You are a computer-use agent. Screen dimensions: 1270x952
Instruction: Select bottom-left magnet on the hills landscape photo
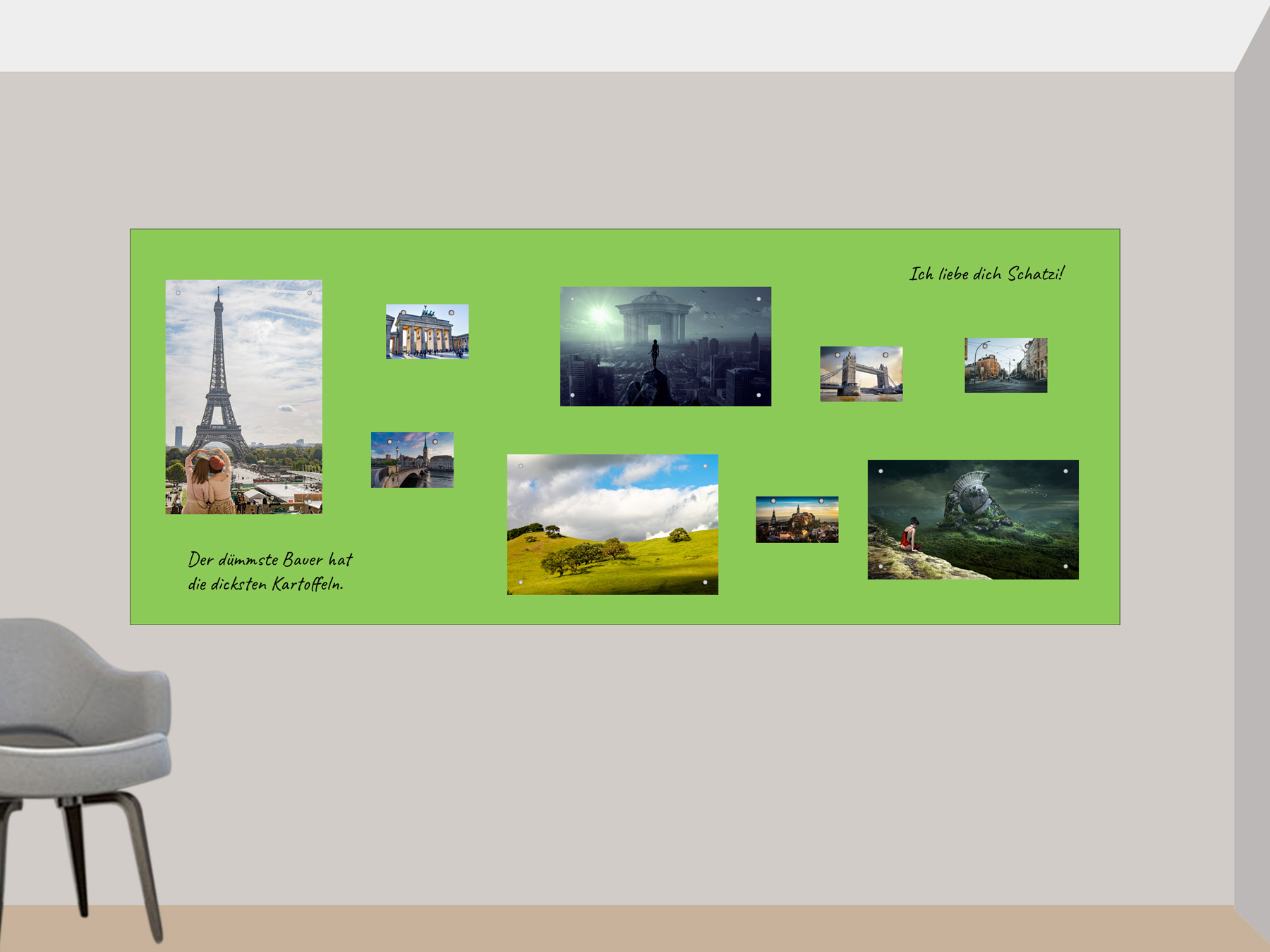click(x=521, y=582)
